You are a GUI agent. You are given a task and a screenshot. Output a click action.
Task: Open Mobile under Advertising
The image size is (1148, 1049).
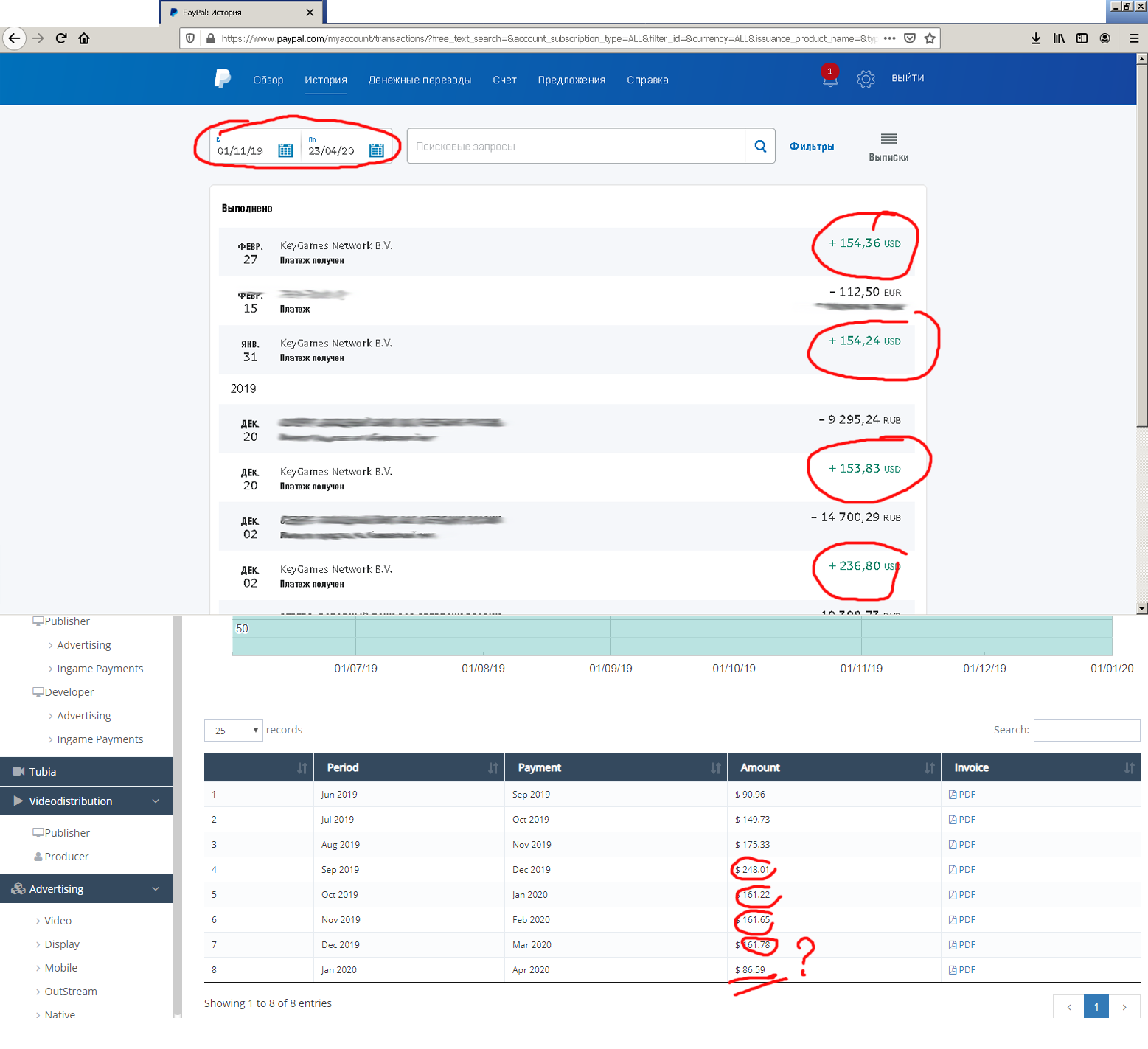60,968
